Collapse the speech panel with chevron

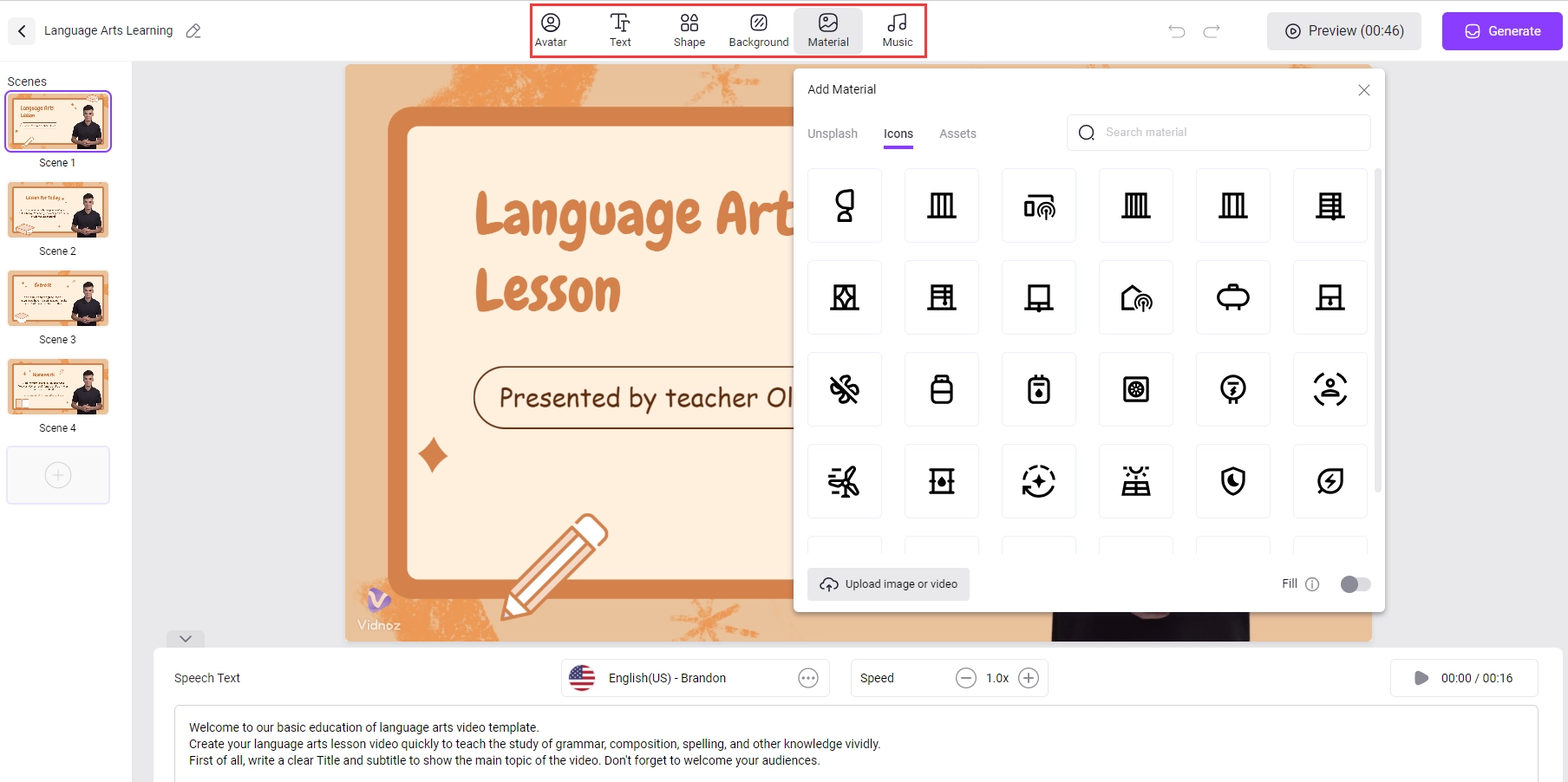(x=186, y=639)
